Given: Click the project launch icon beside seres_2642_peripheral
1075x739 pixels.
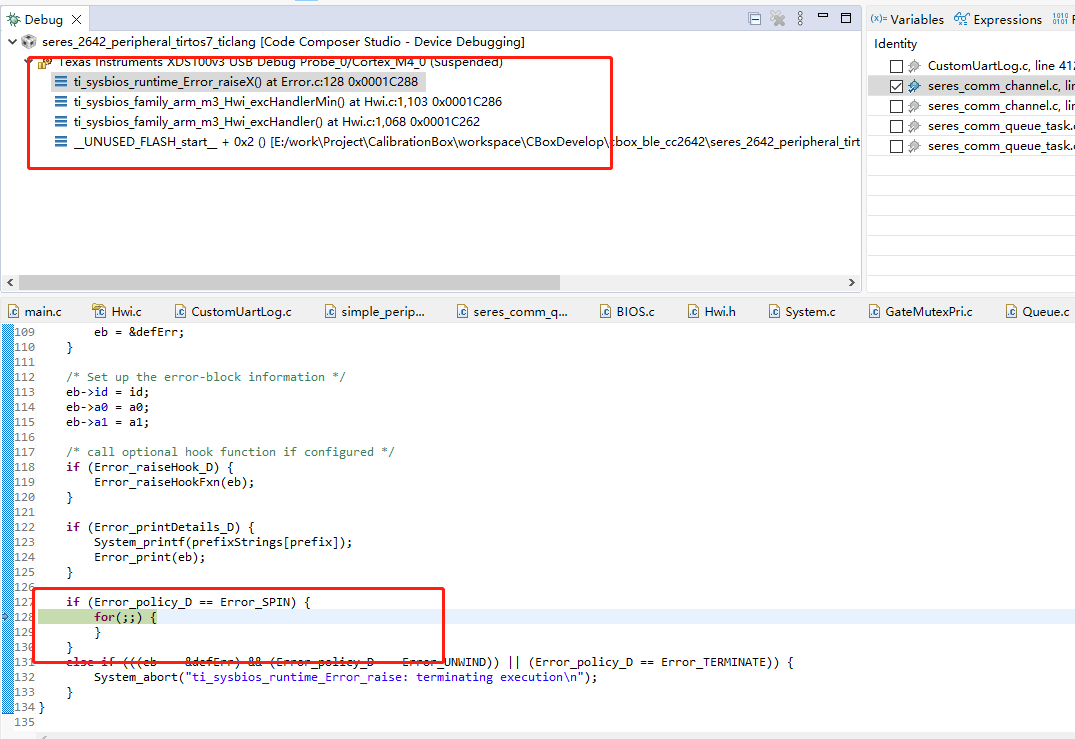Looking at the screenshot, I should pos(29,42).
